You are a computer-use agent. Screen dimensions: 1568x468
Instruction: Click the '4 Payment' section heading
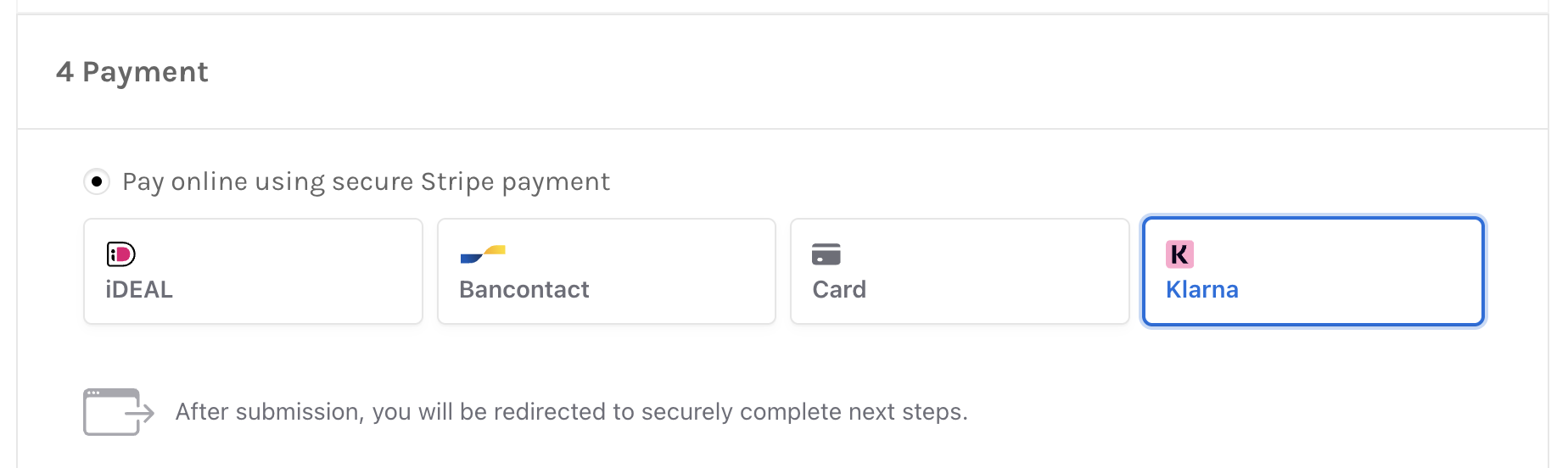132,72
